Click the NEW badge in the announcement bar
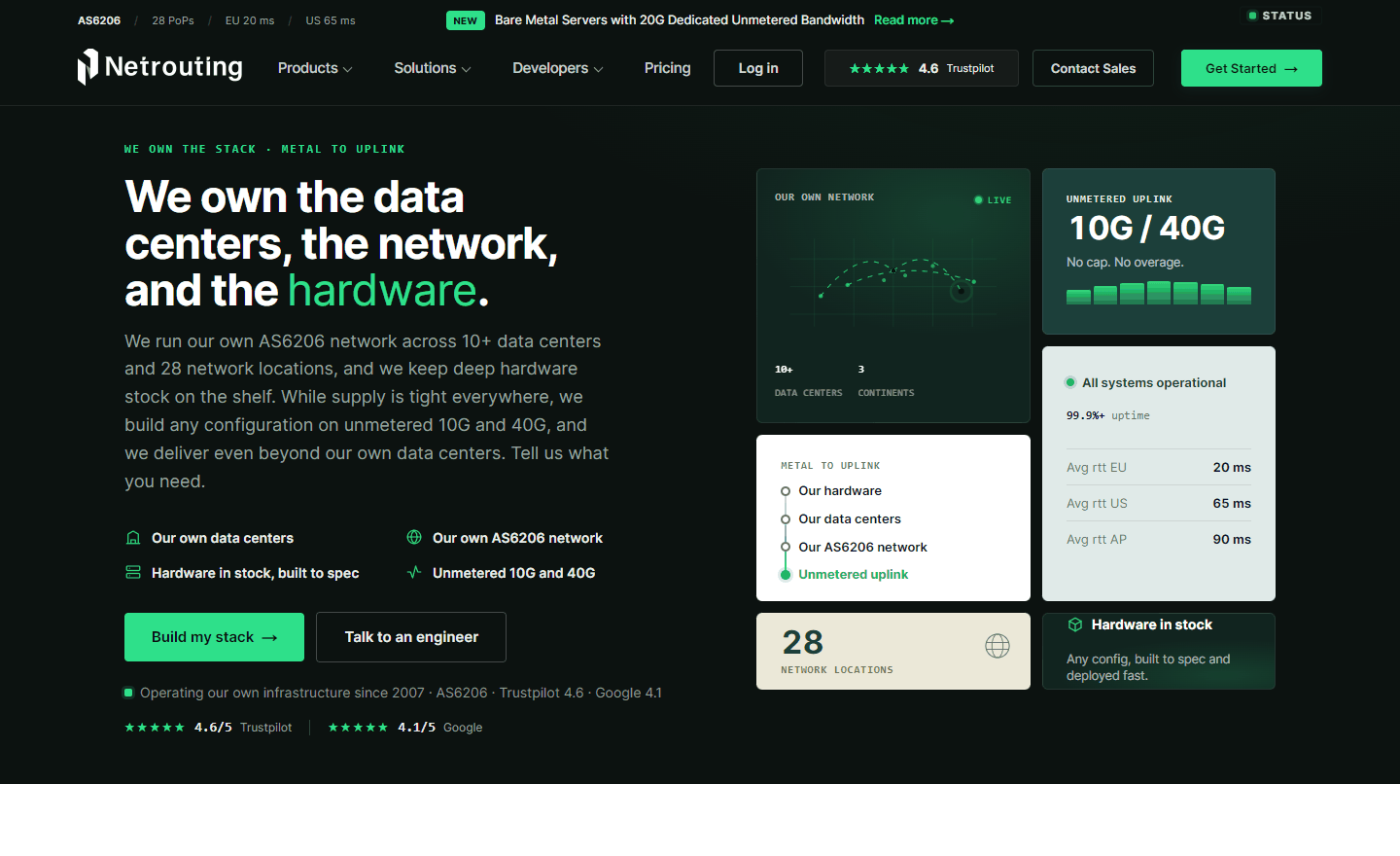This screenshot has height=856, width=1400. pyautogui.click(x=466, y=20)
